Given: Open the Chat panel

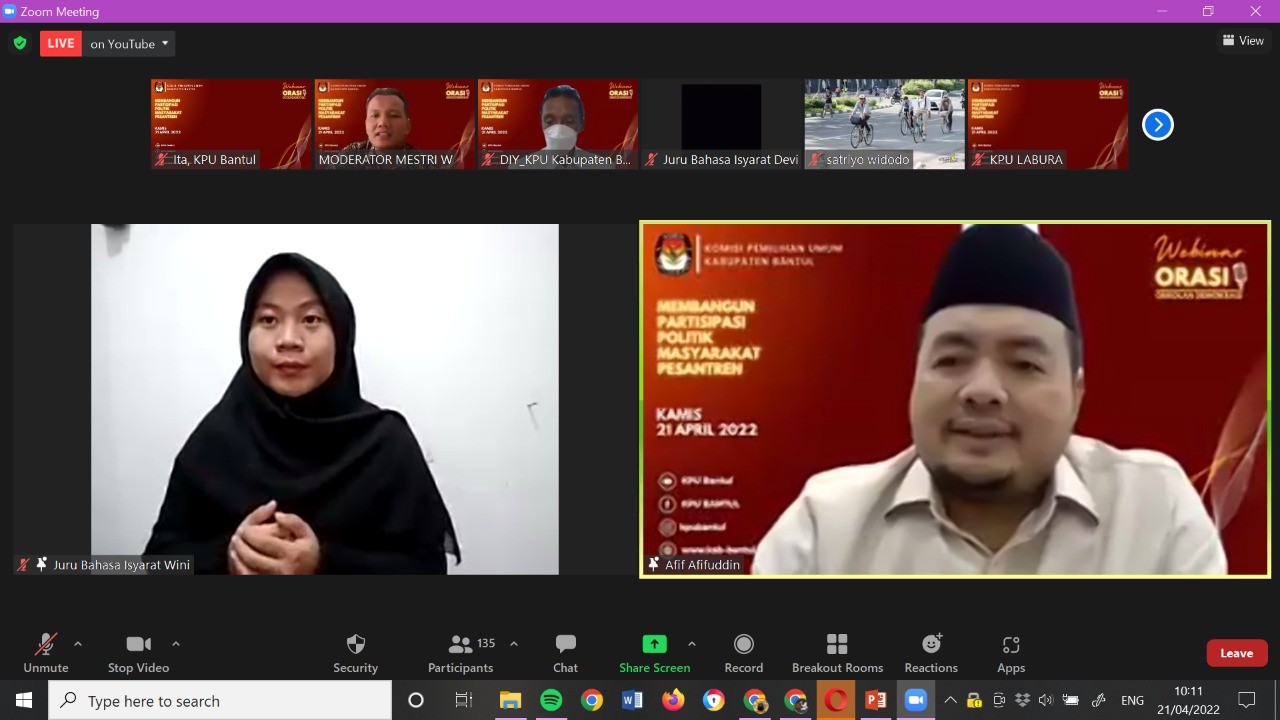Looking at the screenshot, I should [565, 653].
